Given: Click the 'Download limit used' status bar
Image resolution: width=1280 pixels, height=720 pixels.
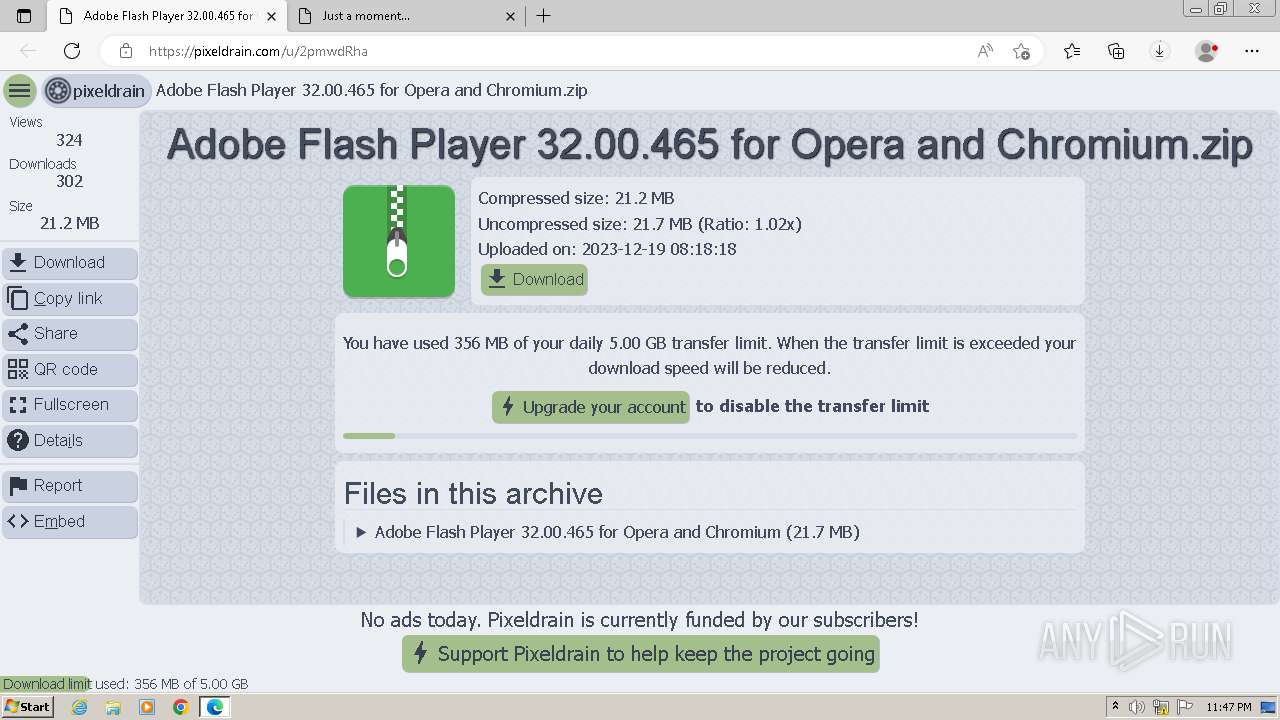Looking at the screenshot, I should (x=125, y=684).
